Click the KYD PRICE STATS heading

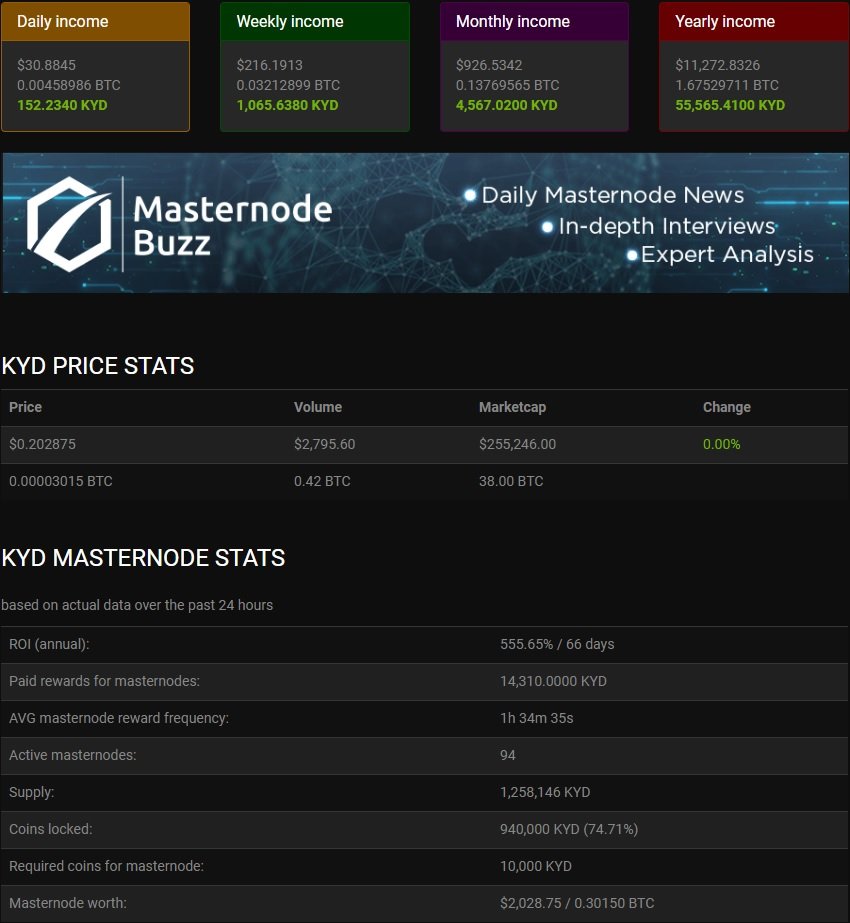(98, 366)
